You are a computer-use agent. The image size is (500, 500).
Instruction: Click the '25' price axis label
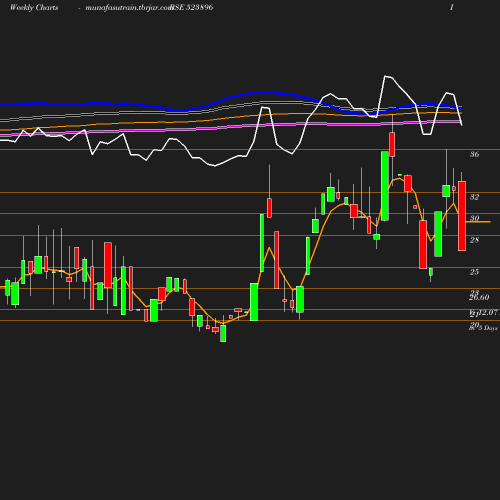click(x=474, y=272)
